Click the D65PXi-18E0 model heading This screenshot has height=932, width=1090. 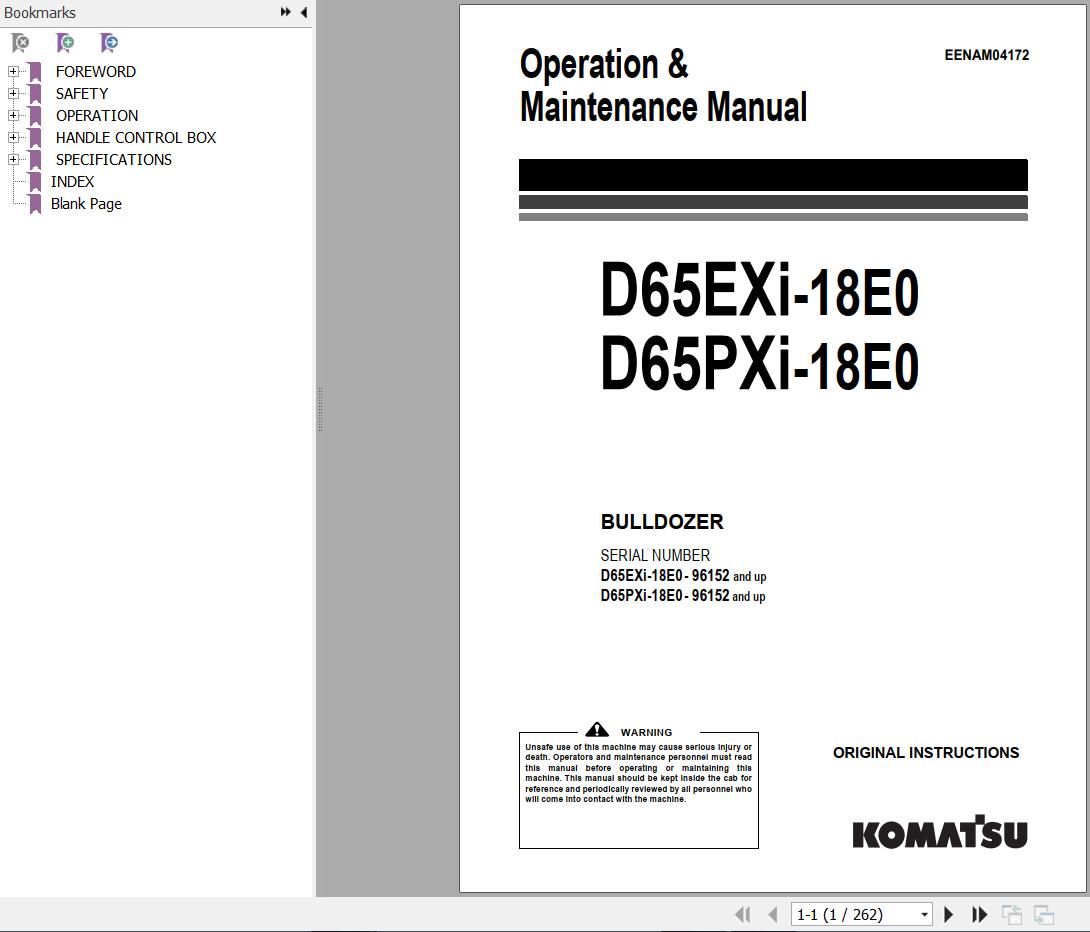[x=760, y=363]
